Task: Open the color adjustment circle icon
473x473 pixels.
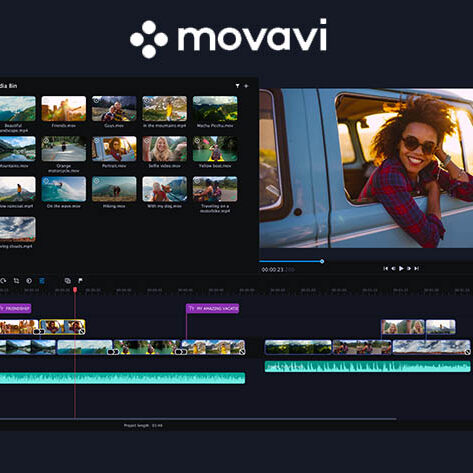Action: coord(29,281)
